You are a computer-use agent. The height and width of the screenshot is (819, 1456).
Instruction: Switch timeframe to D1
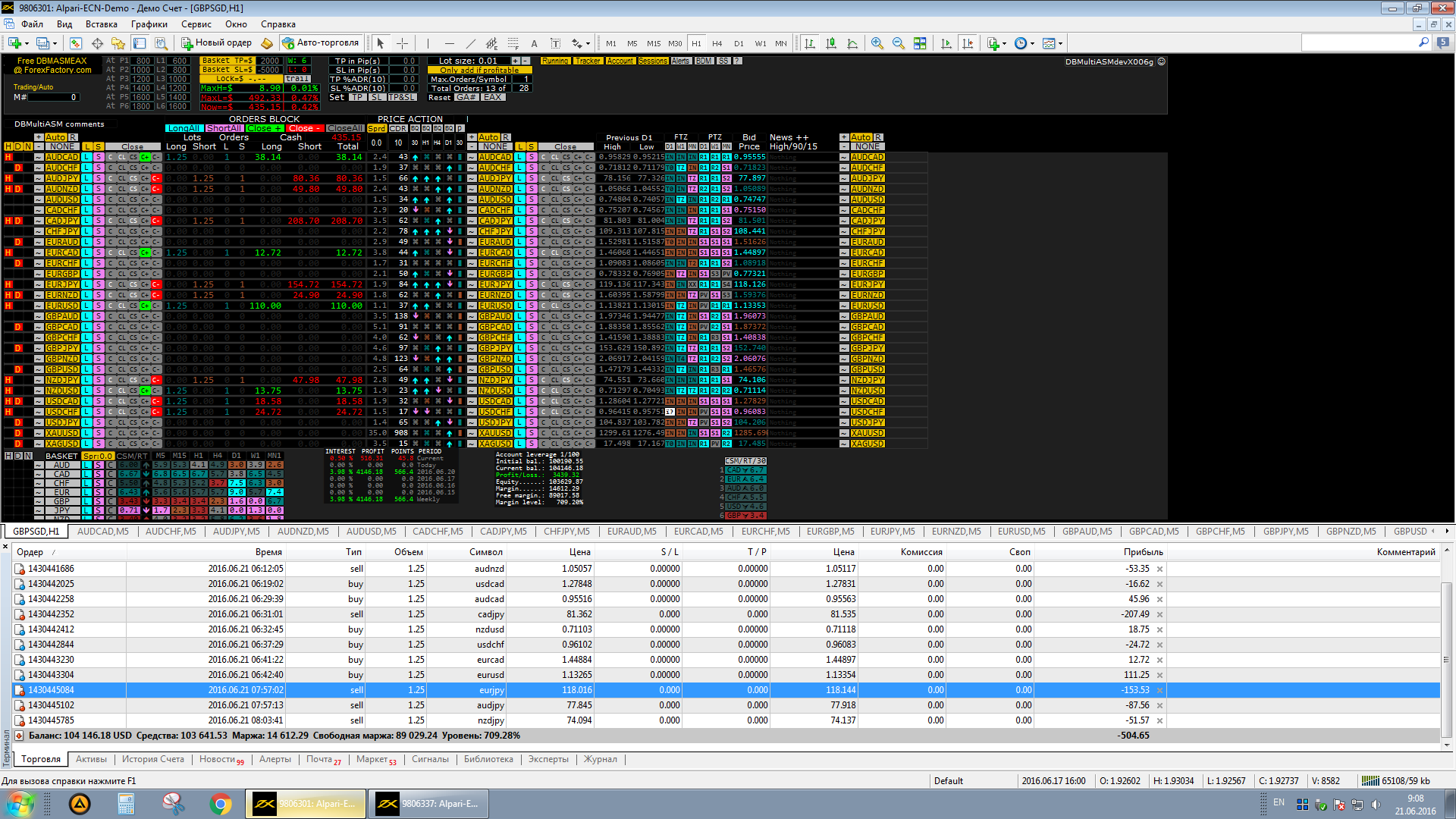coord(739,43)
